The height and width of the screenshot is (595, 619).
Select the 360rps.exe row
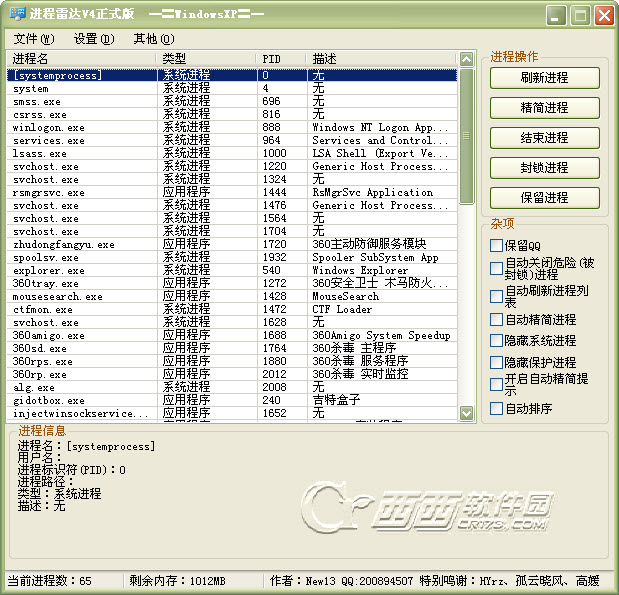(x=232, y=361)
